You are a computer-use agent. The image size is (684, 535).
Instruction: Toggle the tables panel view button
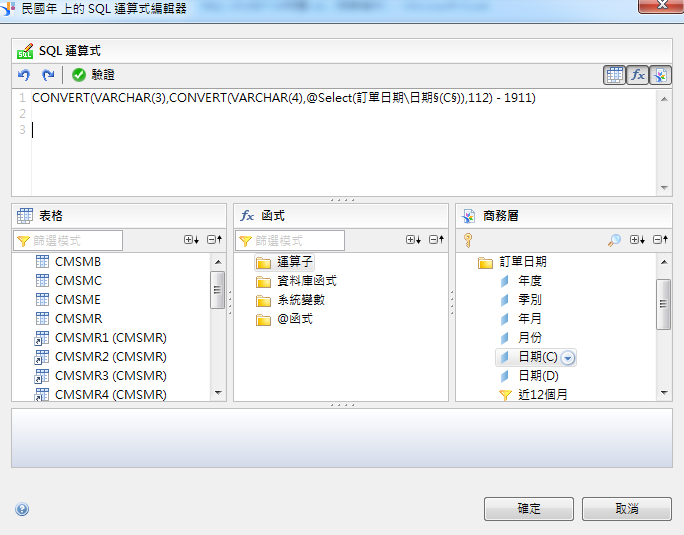click(x=615, y=75)
